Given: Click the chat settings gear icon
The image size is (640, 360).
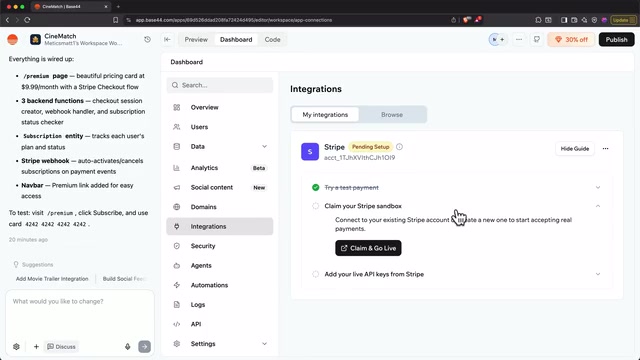Looking at the screenshot, I should pos(16,347).
